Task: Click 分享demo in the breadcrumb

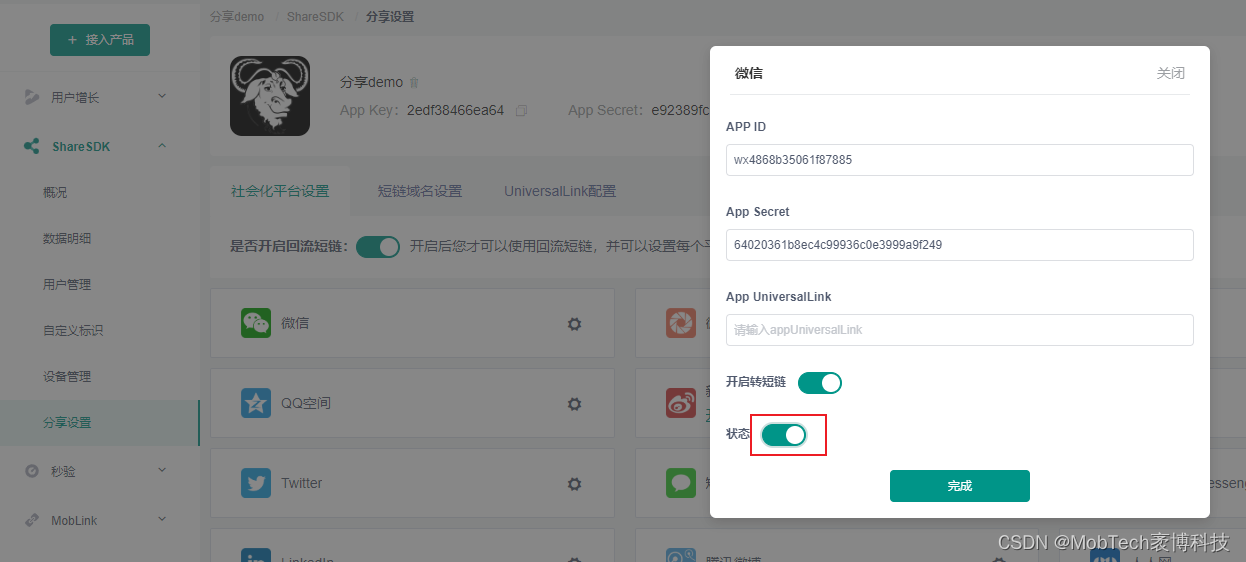Action: click(237, 17)
